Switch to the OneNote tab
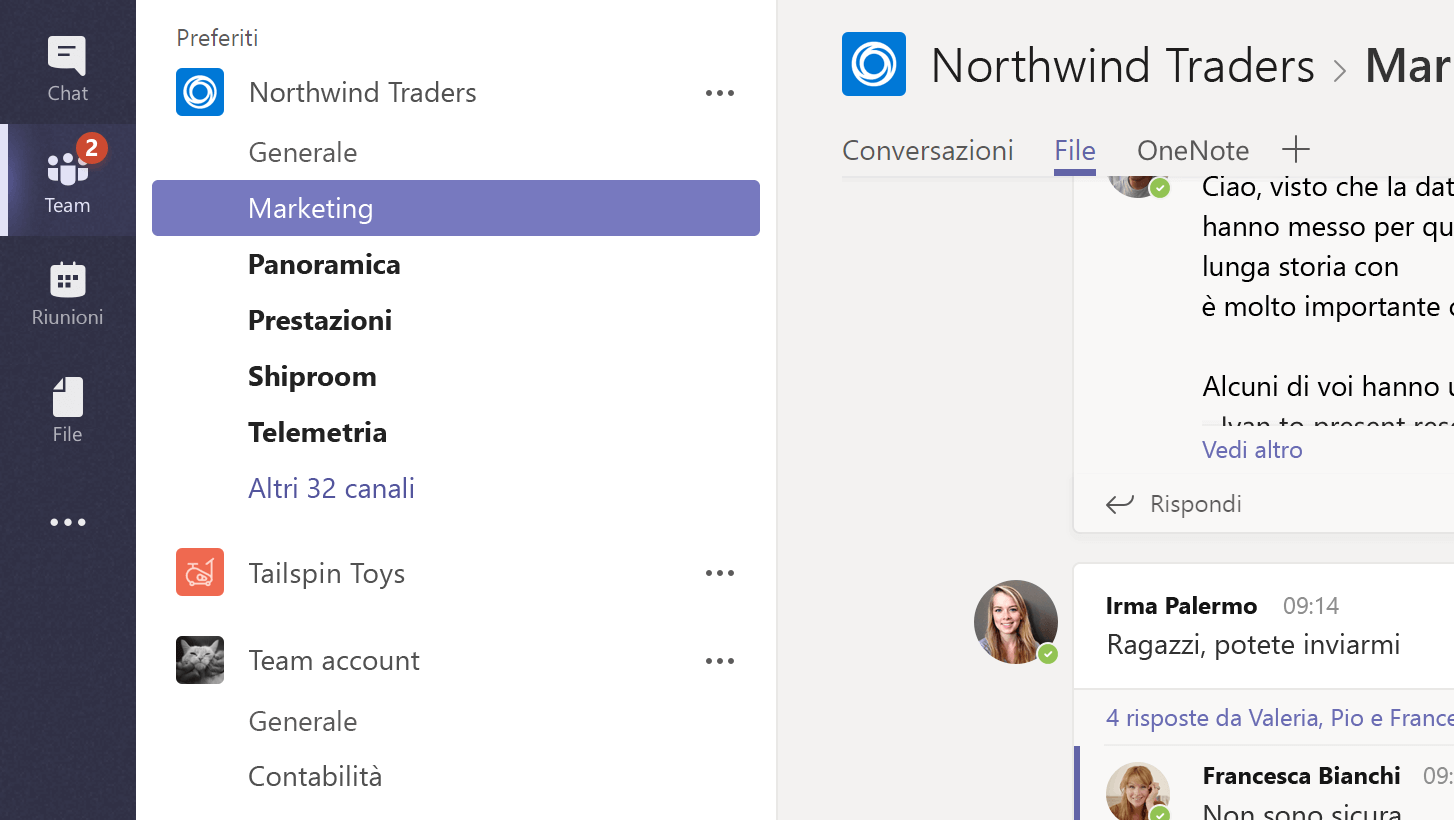 (x=1192, y=151)
